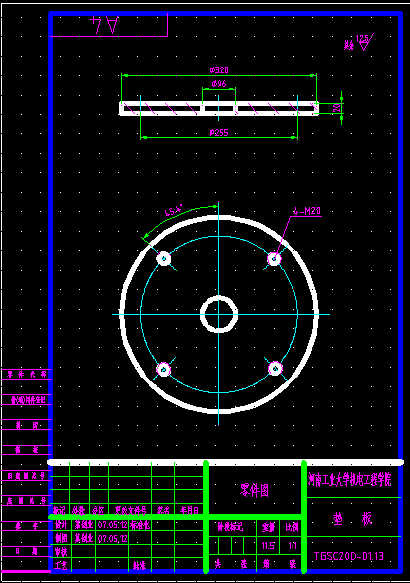The width and height of the screenshot is (410, 583).
Task: Pick the bottom-right M20 threaded hole
Action: [x=275, y=368]
